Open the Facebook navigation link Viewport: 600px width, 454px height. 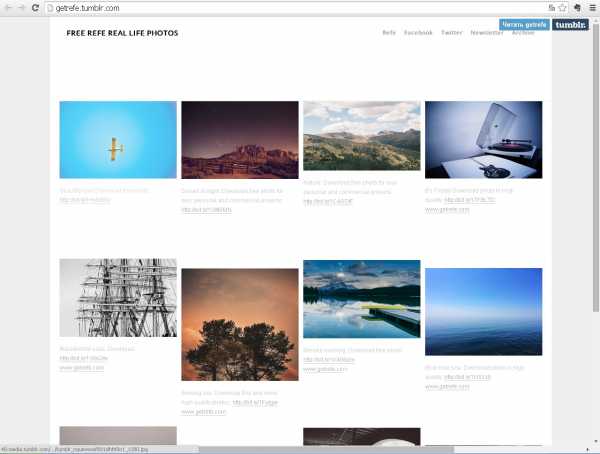coord(418,33)
